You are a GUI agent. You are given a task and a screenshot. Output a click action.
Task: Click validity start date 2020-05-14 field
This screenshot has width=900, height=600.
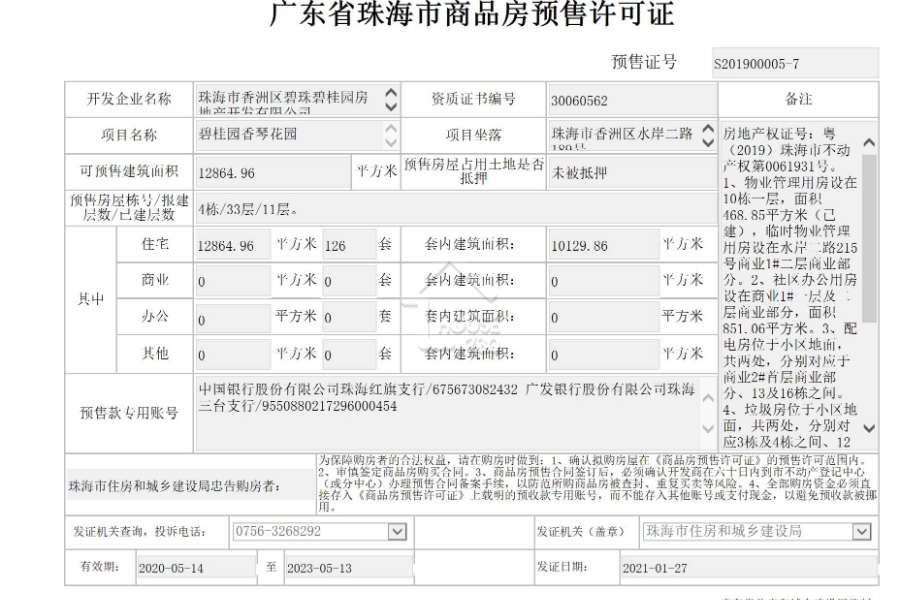coord(196,568)
